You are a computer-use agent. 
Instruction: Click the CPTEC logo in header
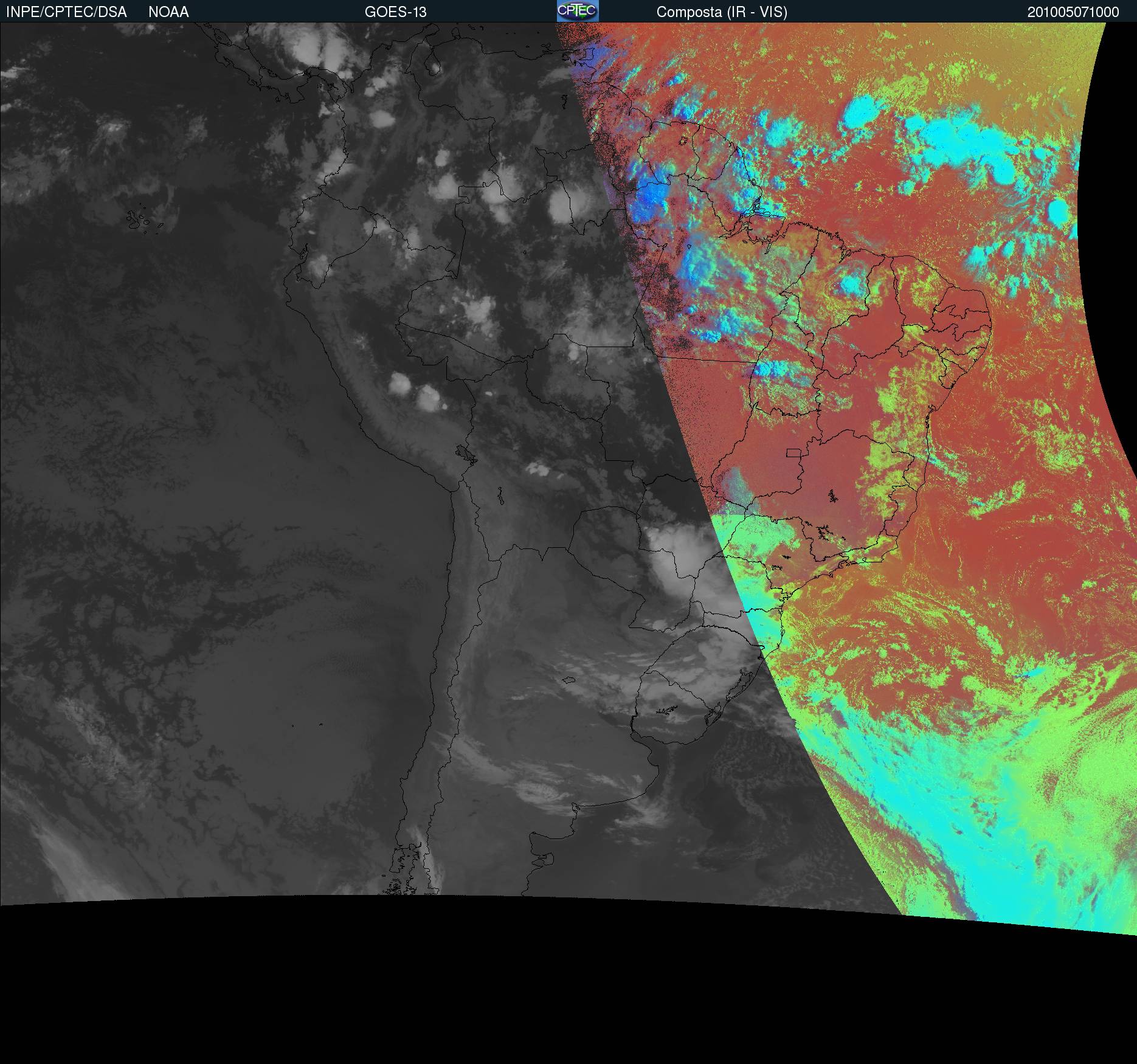(578, 11)
